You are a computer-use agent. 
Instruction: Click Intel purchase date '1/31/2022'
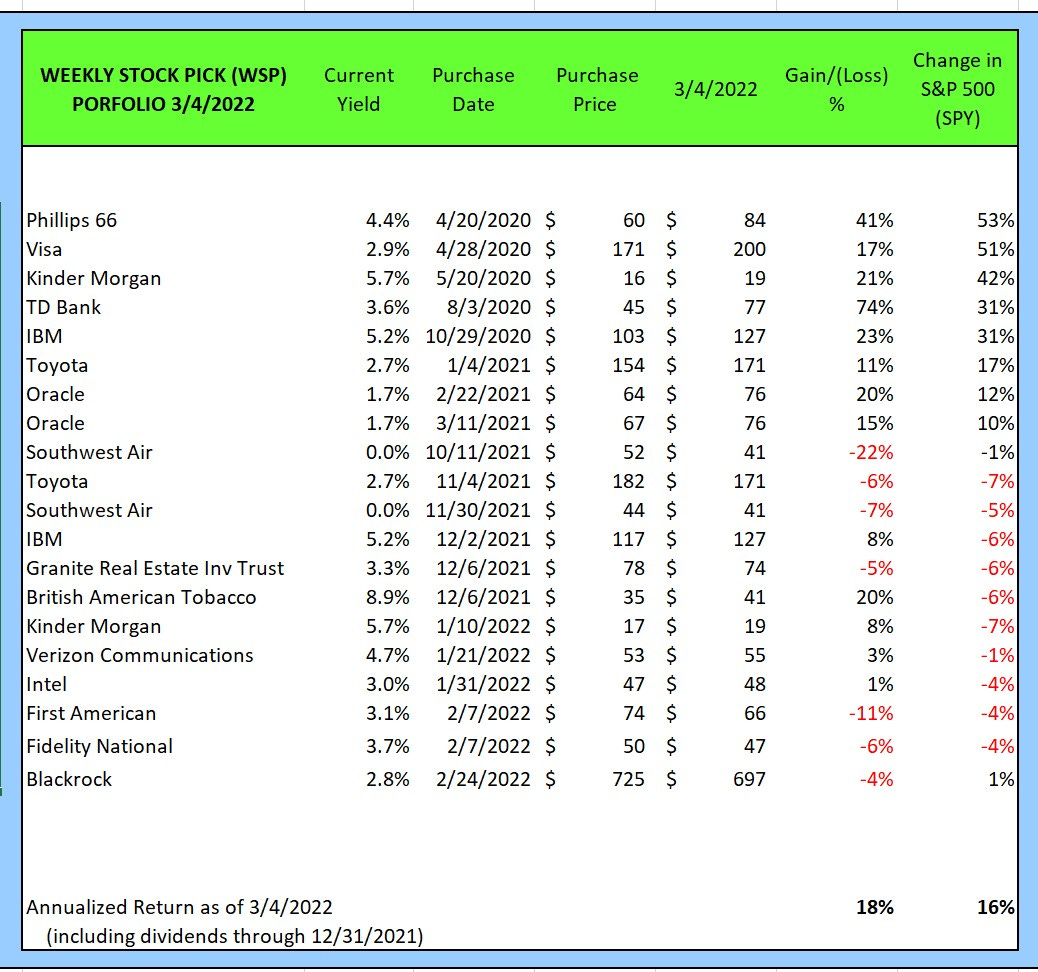tap(483, 684)
